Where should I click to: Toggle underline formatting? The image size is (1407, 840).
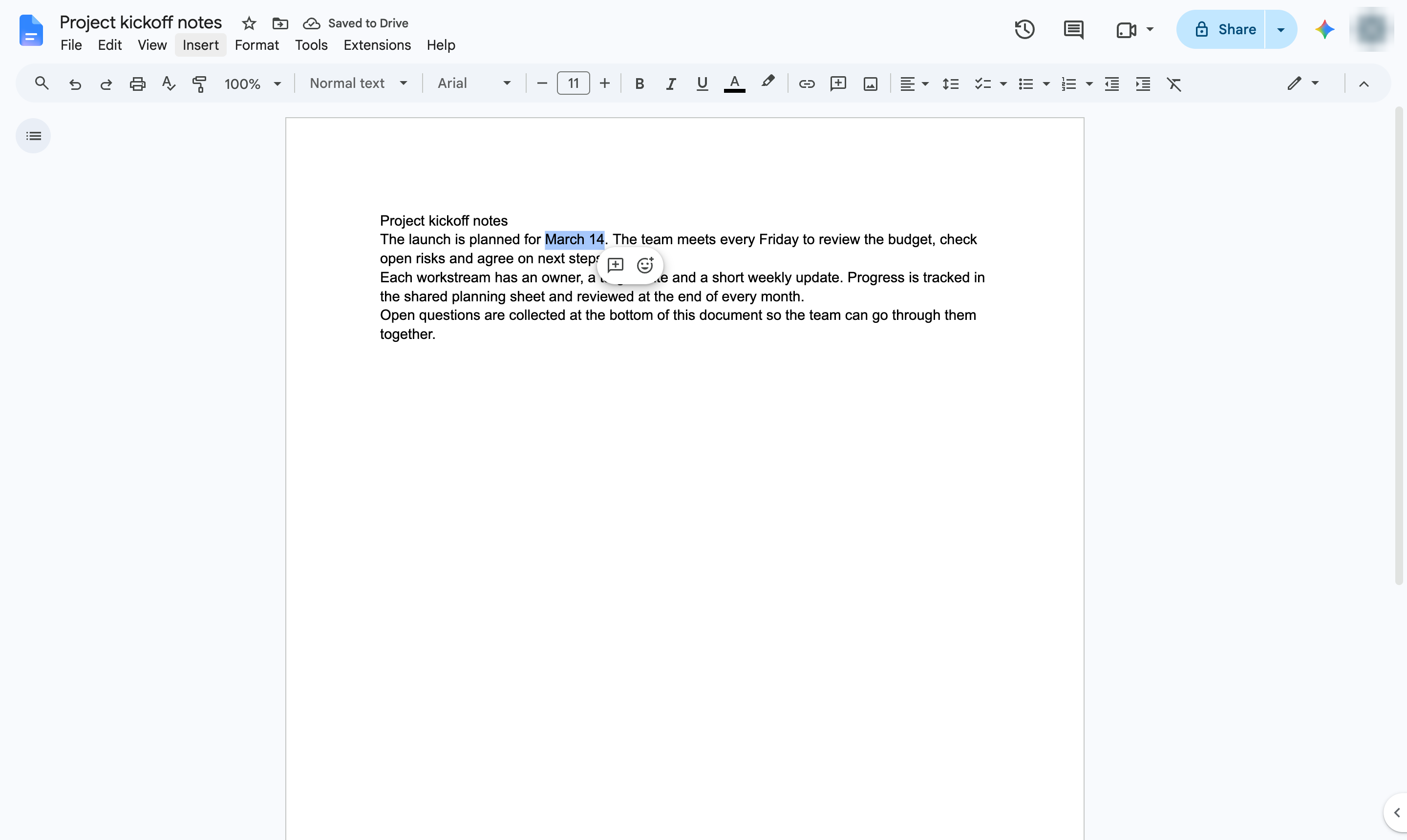tap(702, 84)
